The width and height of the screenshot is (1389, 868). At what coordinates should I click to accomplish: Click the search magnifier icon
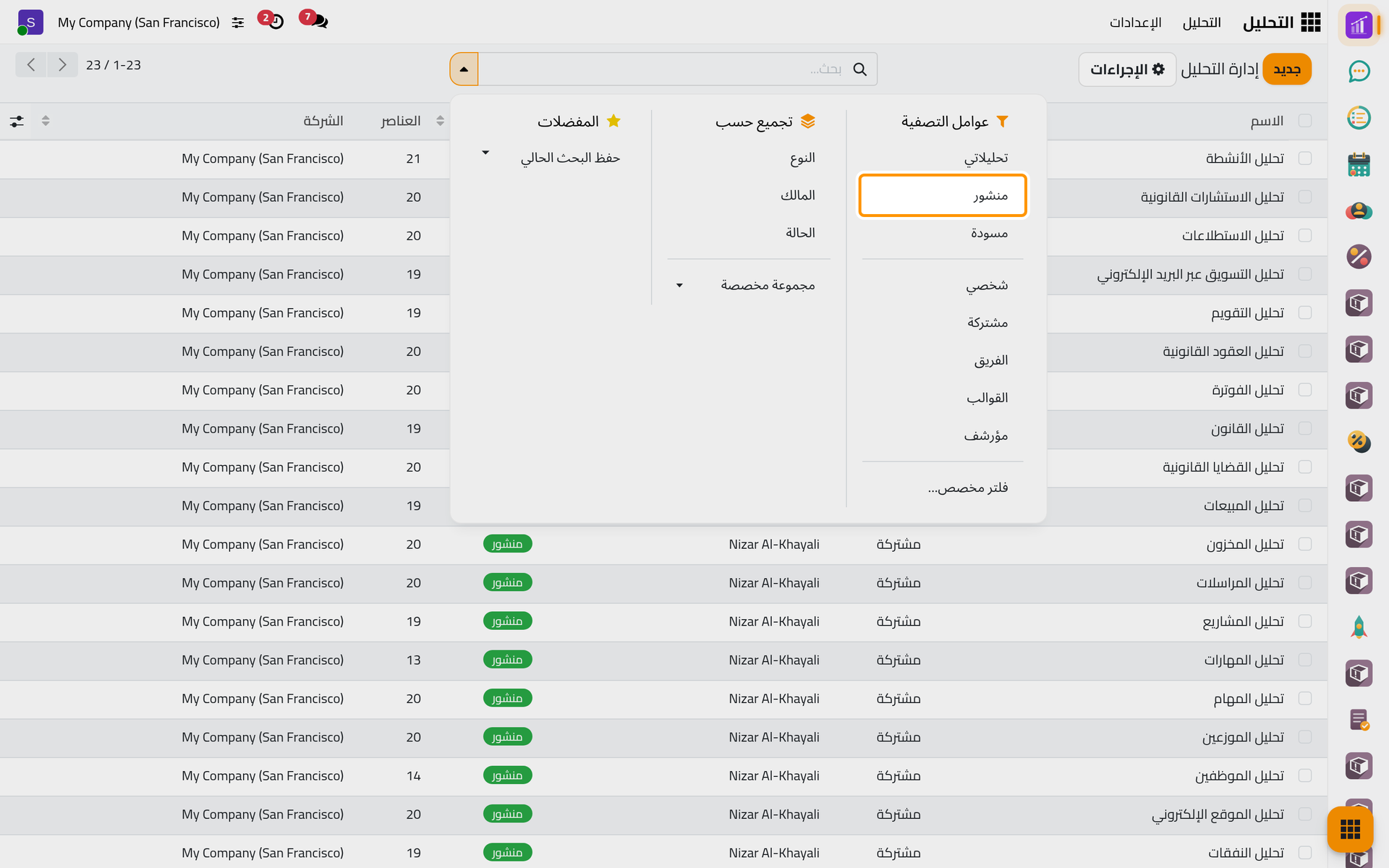[x=860, y=69]
